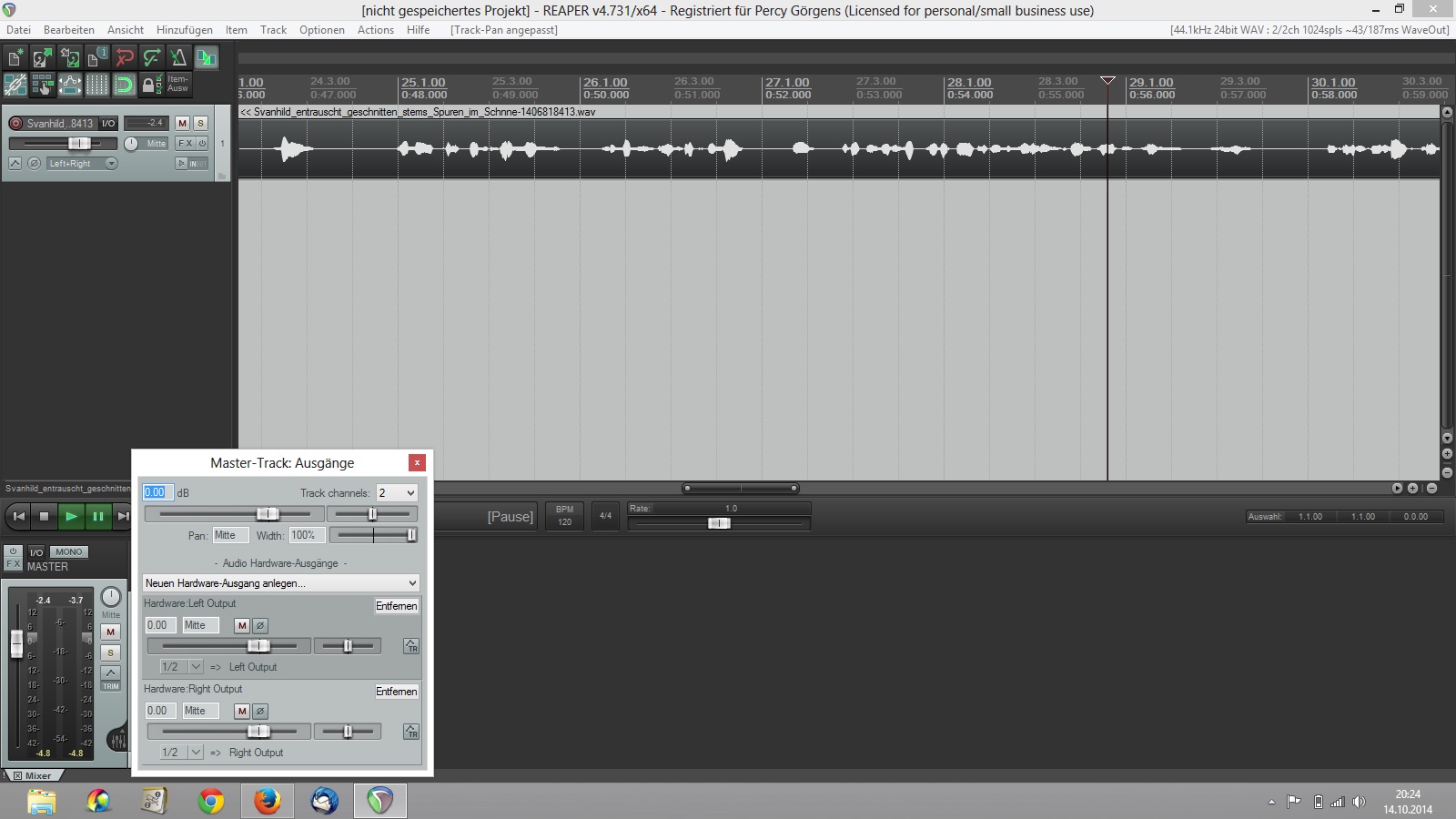Click the 4/4 time signature field
The width and height of the screenshot is (1456, 819).
(x=605, y=515)
